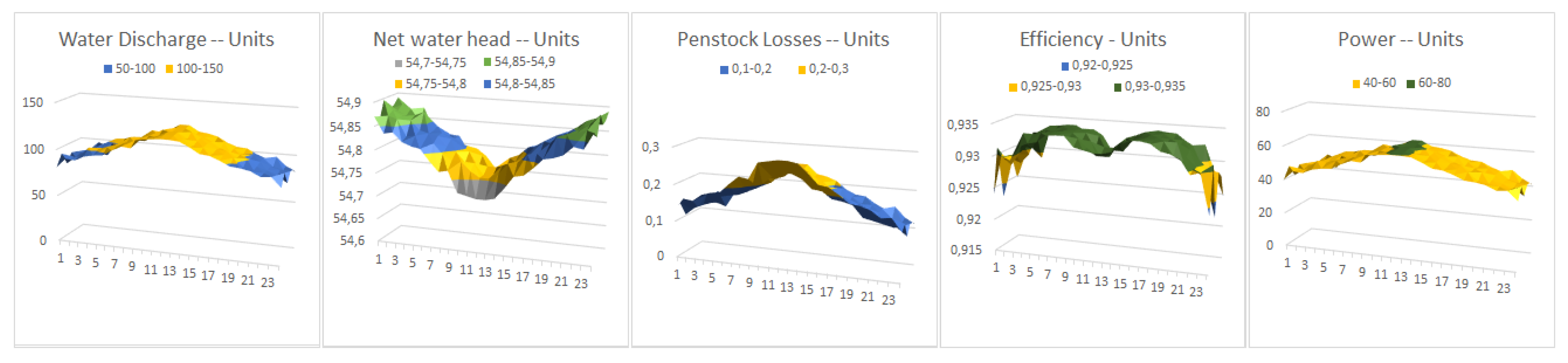Click the Penstock Losses -- Units chart title
This screenshot has height=363, width=1568.
[783, 40]
